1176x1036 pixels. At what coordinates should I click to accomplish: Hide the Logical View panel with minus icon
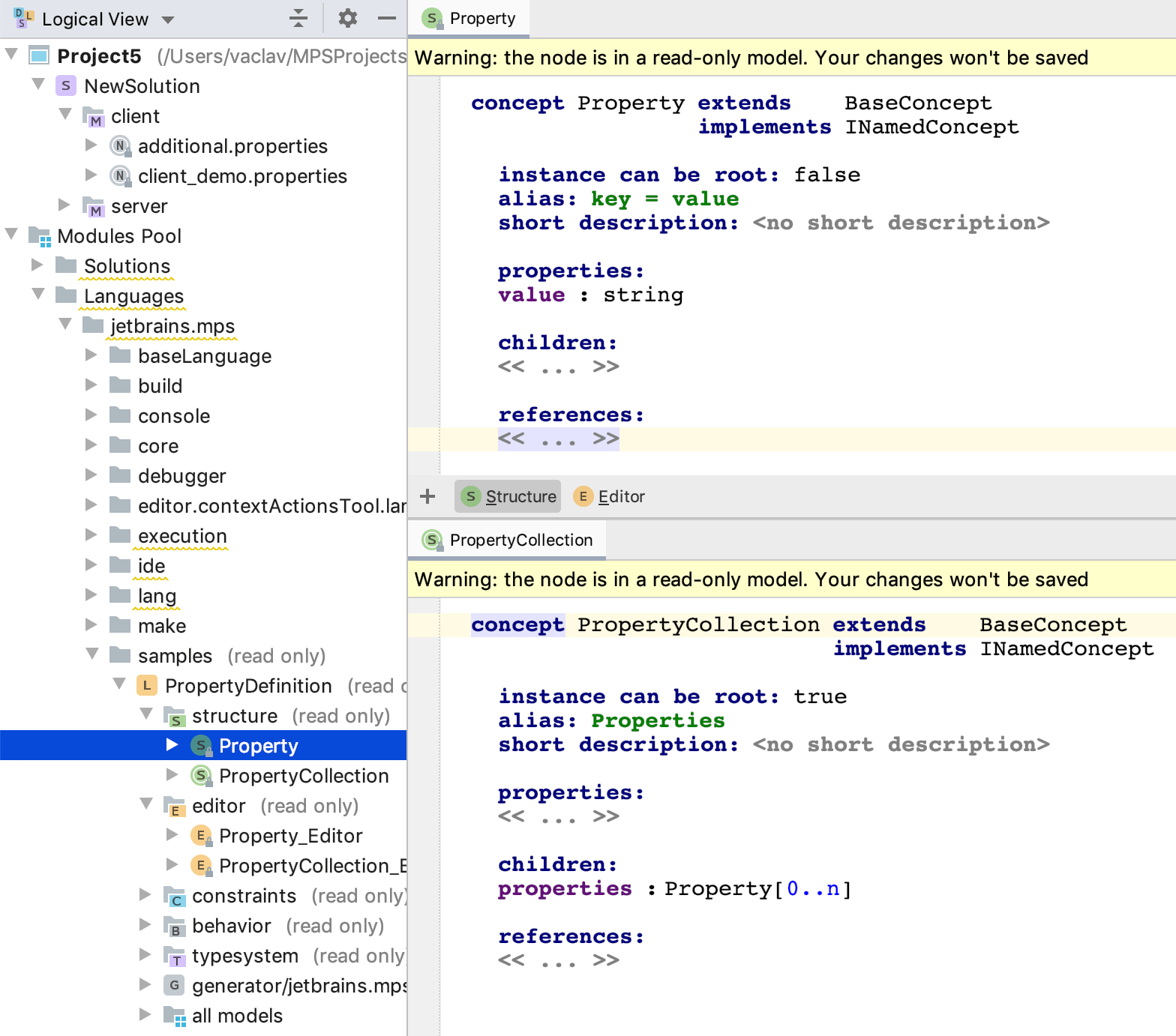click(x=386, y=18)
